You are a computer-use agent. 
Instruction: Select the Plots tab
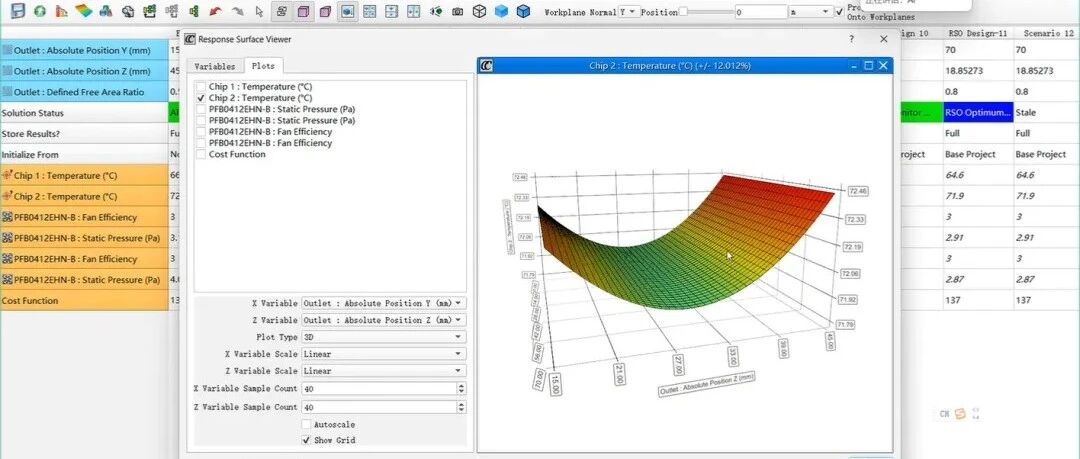coord(263,66)
